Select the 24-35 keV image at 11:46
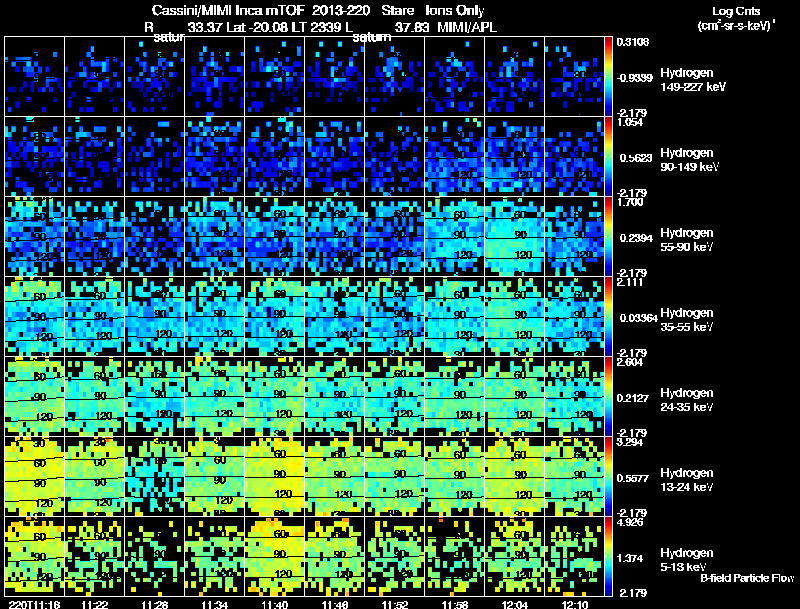800x609 pixels. (x=335, y=397)
